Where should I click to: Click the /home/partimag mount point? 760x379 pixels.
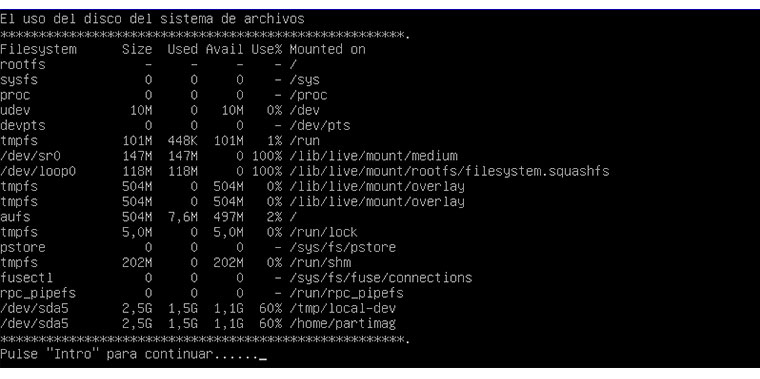click(343, 323)
